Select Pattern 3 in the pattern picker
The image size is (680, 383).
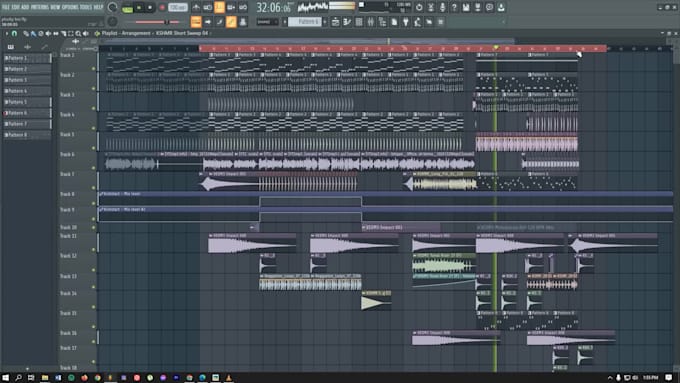[x=27, y=80]
